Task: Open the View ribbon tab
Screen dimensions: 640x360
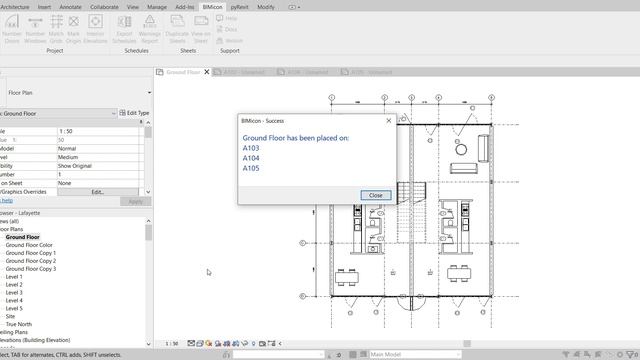Action: pyautogui.click(x=133, y=7)
